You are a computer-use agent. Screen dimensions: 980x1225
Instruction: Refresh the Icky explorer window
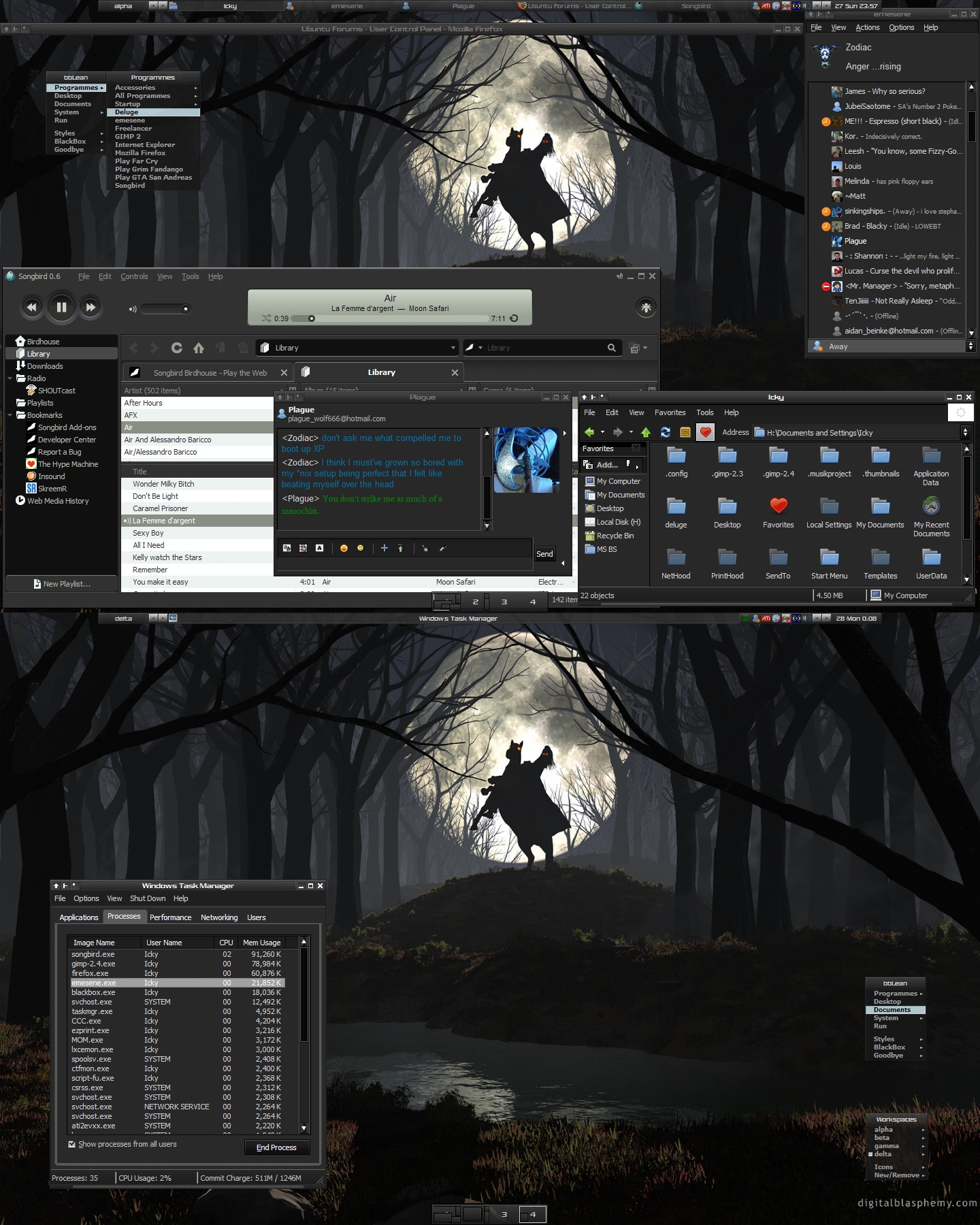click(x=666, y=432)
